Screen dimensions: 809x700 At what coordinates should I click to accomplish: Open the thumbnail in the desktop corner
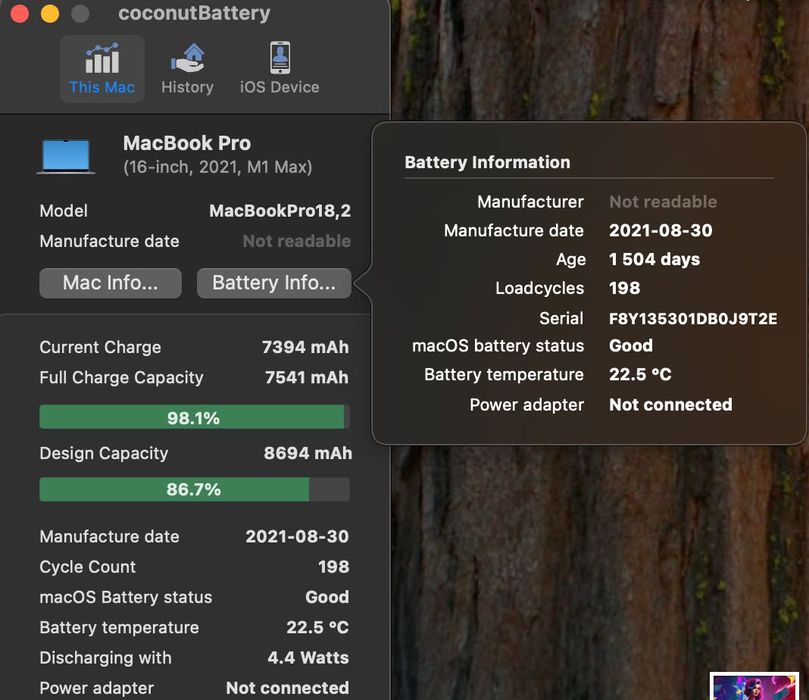pos(754,687)
